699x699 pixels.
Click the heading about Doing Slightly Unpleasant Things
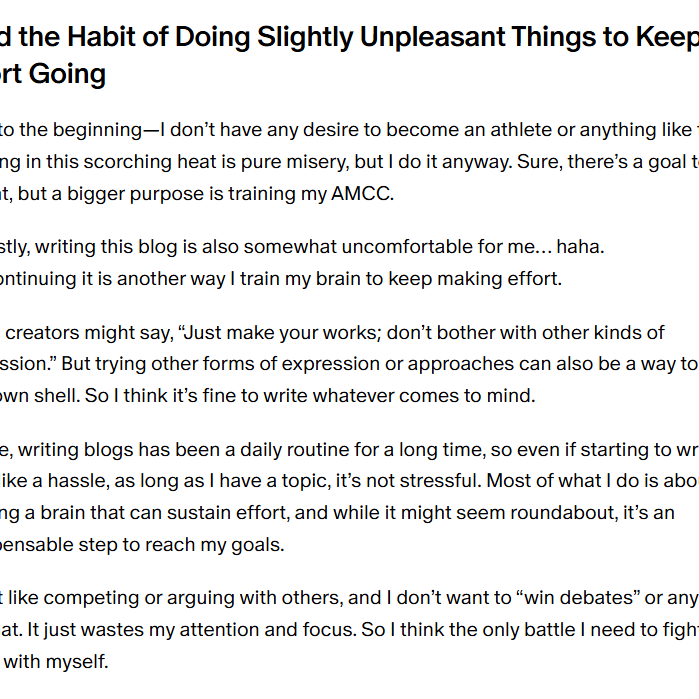[x=350, y=55]
